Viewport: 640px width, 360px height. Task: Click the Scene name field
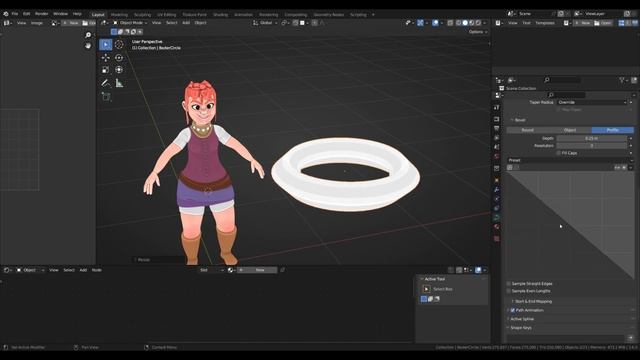pyautogui.click(x=534, y=14)
